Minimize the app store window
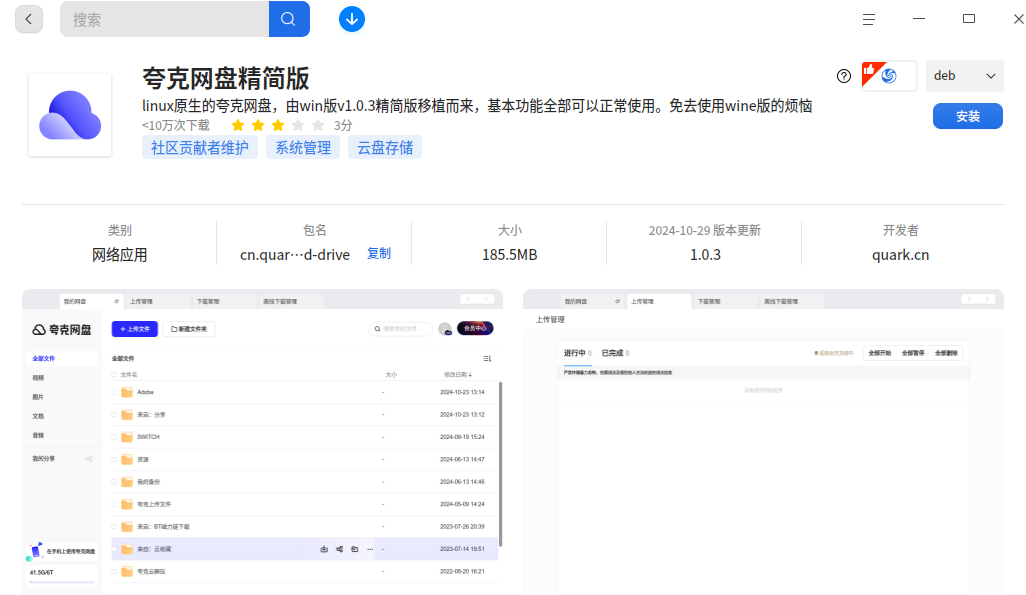 (x=919, y=19)
